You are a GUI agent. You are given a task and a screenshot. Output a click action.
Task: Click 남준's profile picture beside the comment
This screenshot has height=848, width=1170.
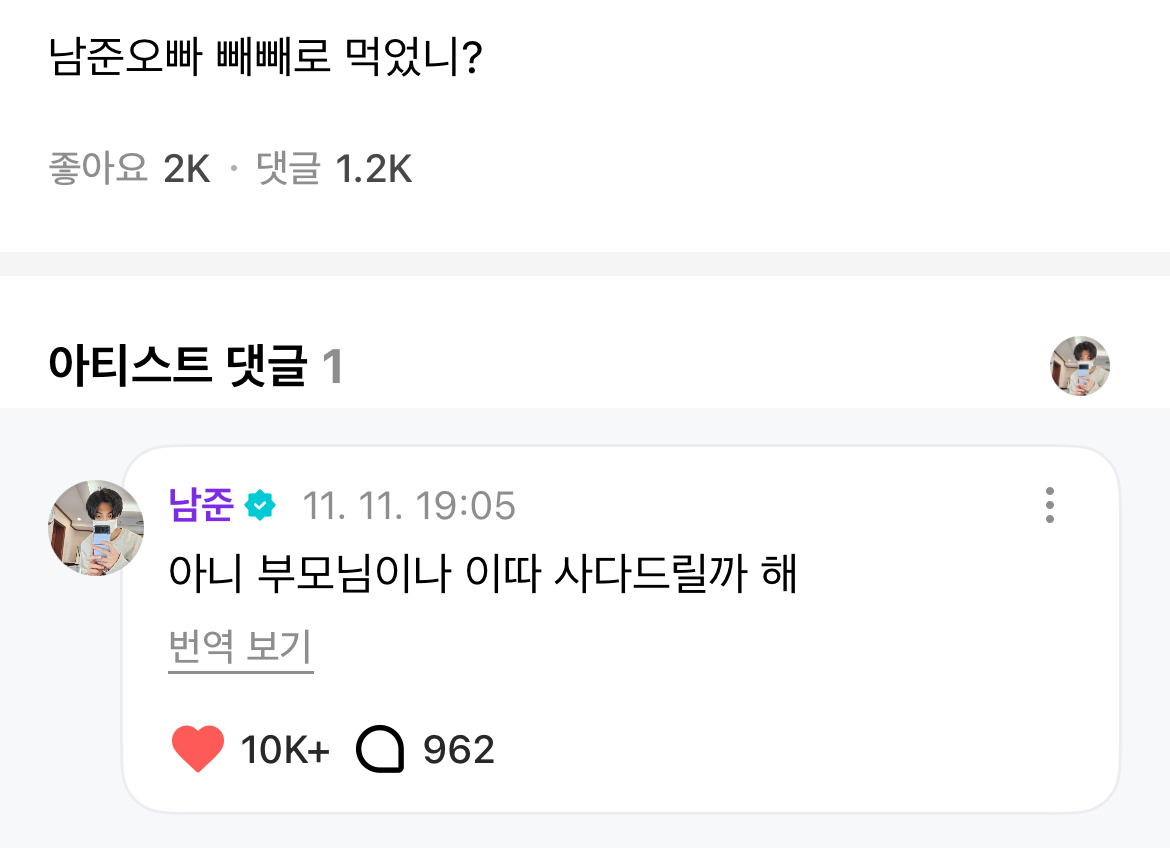click(x=96, y=528)
